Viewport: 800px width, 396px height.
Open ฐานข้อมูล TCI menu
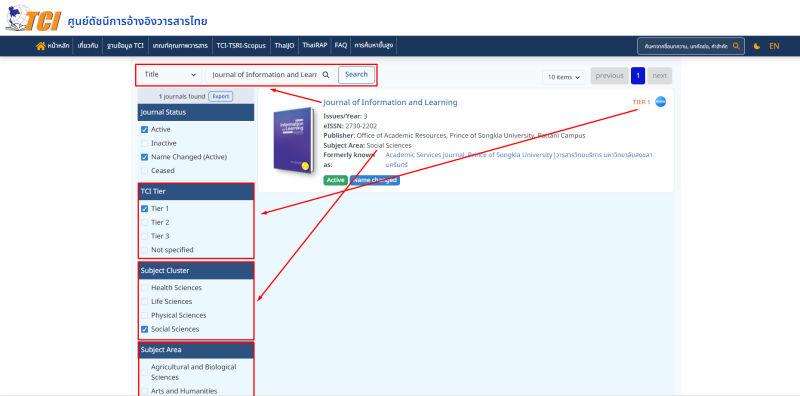(126, 46)
